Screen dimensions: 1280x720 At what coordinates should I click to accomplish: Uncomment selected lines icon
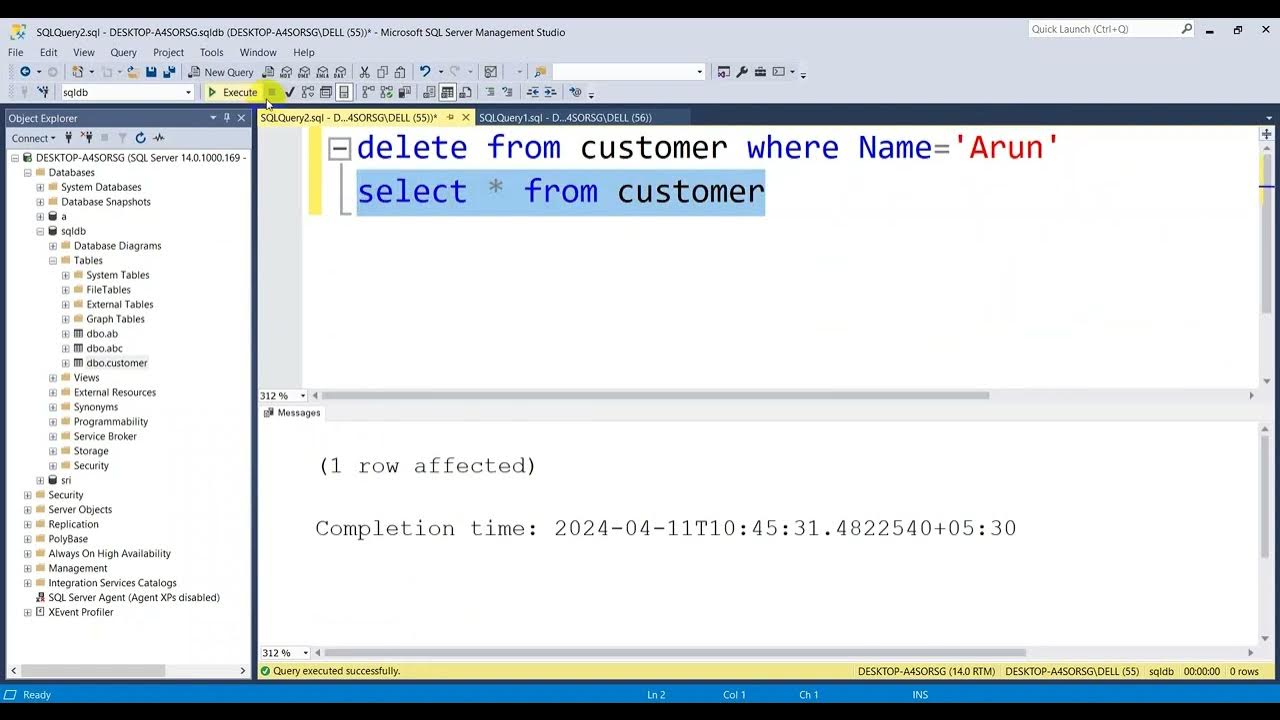coord(507,92)
